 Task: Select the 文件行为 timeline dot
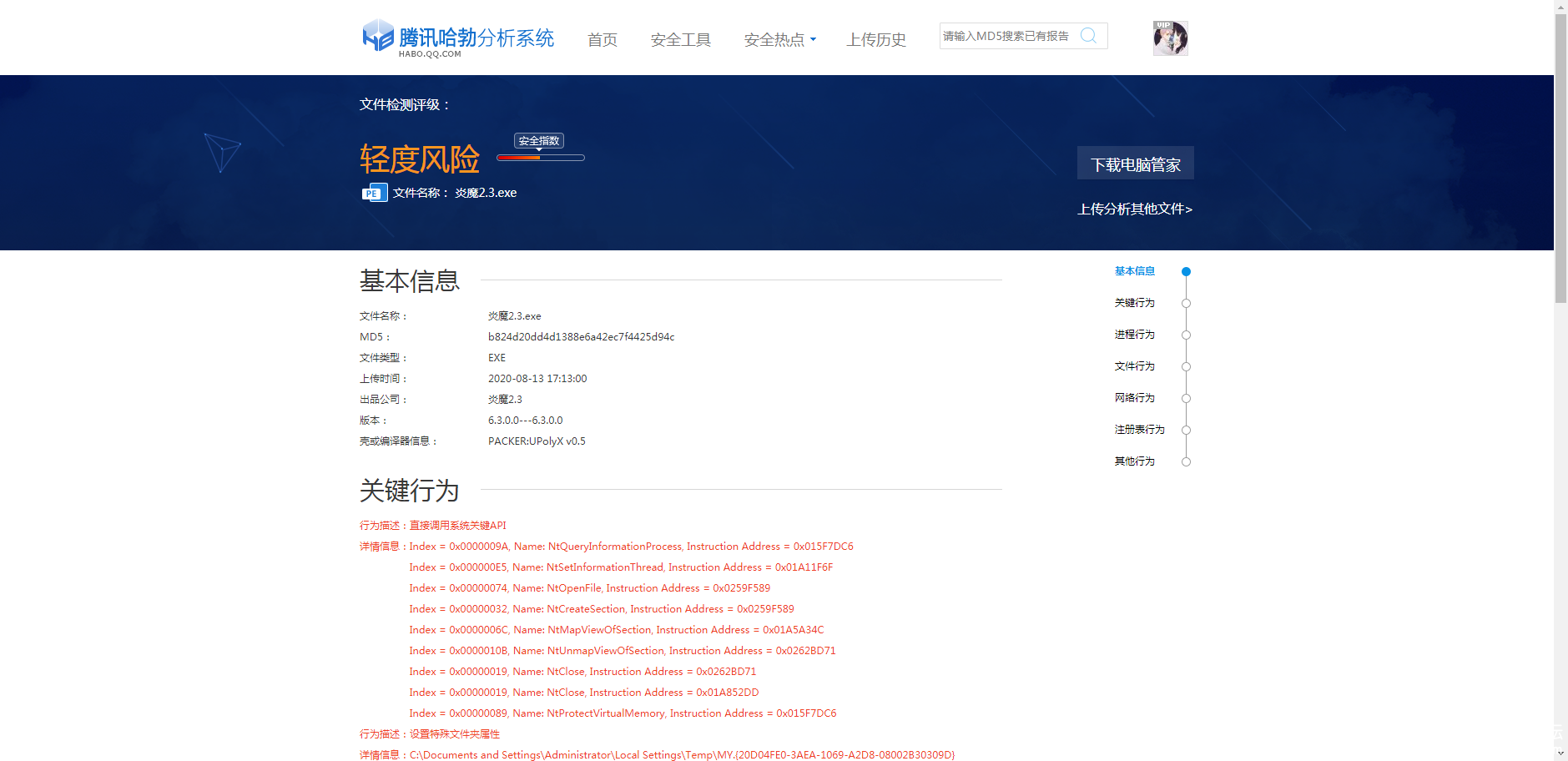point(1186,367)
